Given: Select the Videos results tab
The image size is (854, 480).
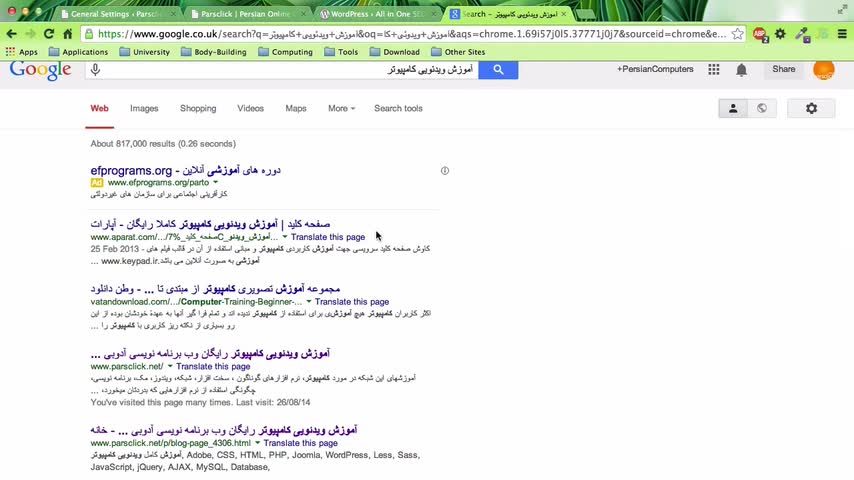Looking at the screenshot, I should pyautogui.click(x=251, y=108).
